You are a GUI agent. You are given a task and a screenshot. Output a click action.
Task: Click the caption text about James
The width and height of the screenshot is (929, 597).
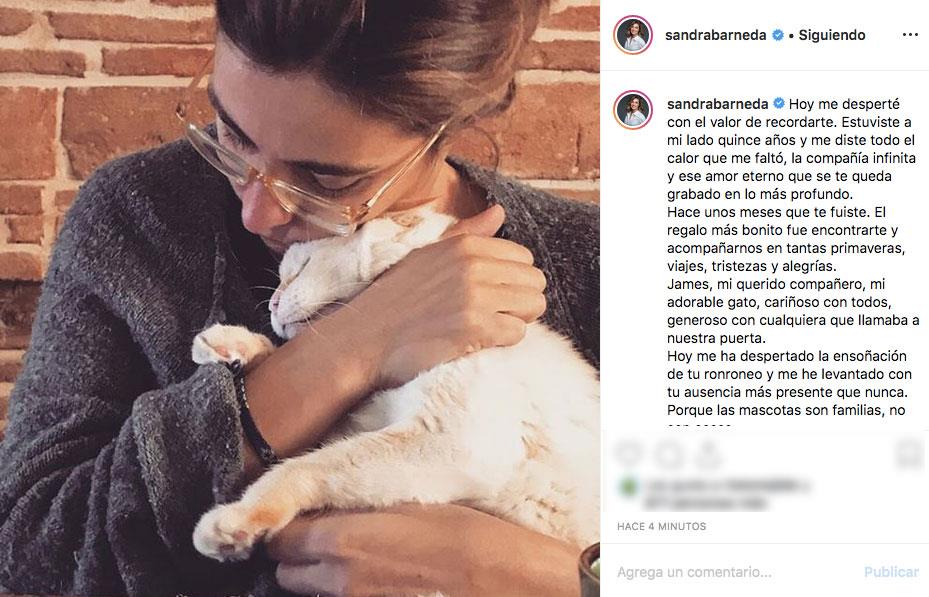click(x=793, y=311)
